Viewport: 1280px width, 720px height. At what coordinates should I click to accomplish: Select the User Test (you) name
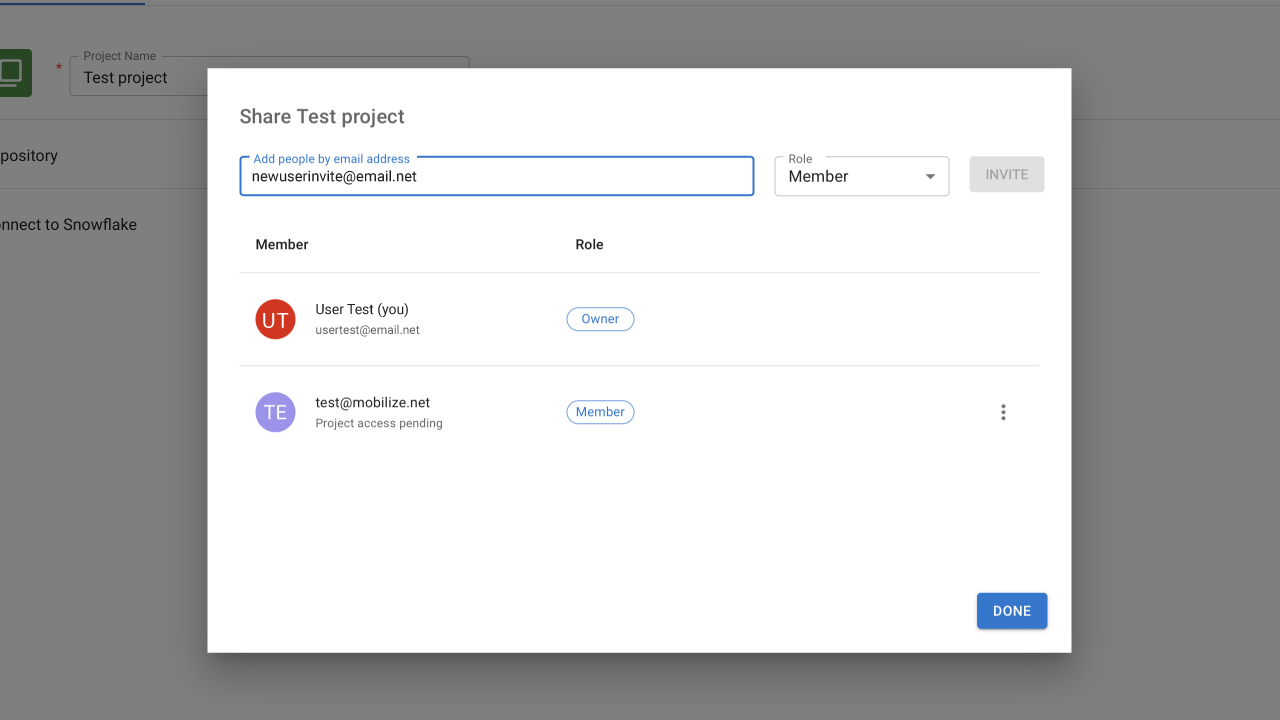click(362, 310)
